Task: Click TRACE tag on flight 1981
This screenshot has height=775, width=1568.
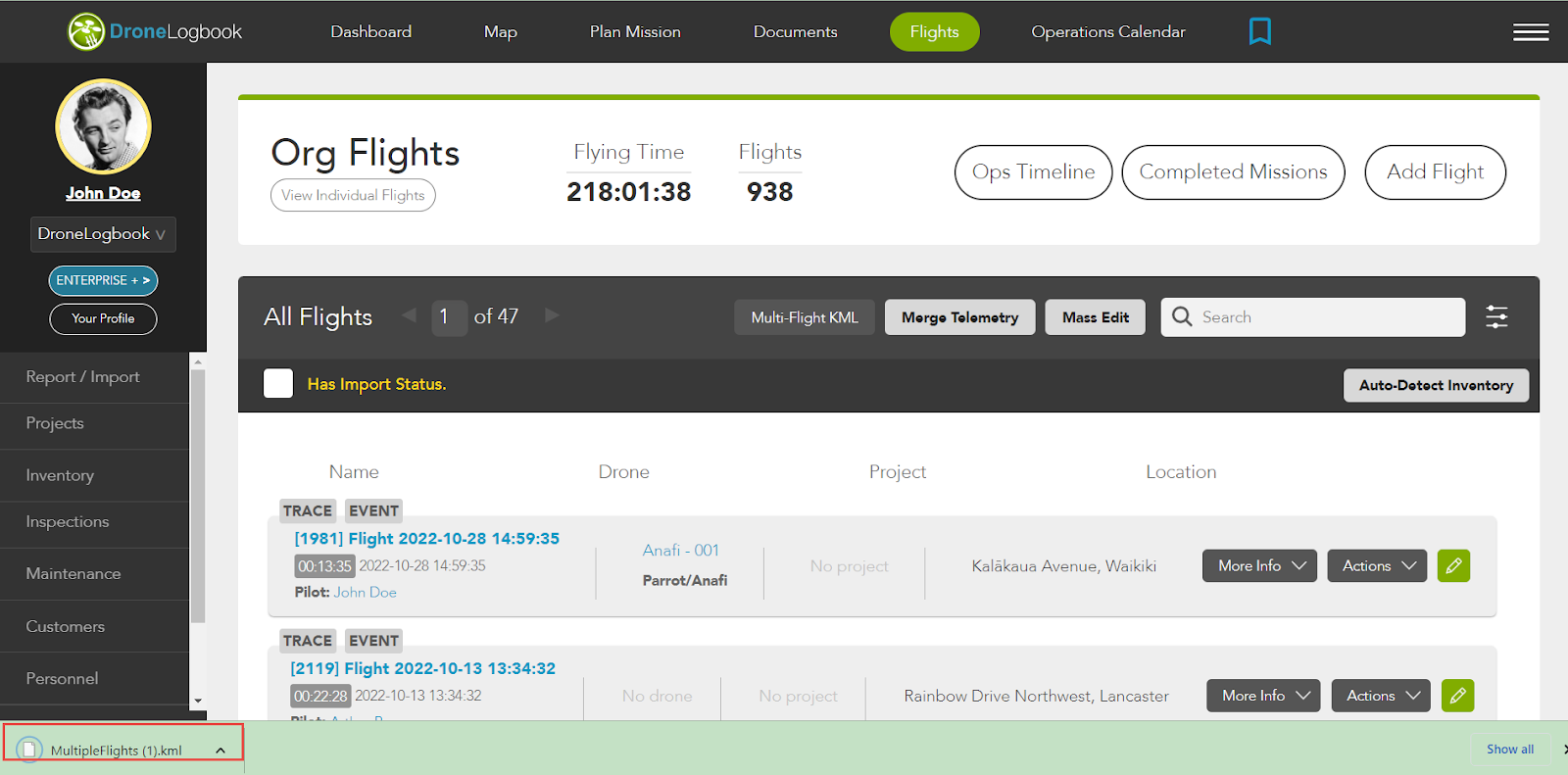Action: tap(308, 510)
